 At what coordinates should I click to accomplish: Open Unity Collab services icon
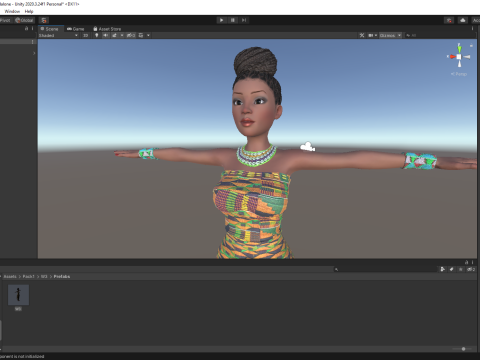point(449,20)
